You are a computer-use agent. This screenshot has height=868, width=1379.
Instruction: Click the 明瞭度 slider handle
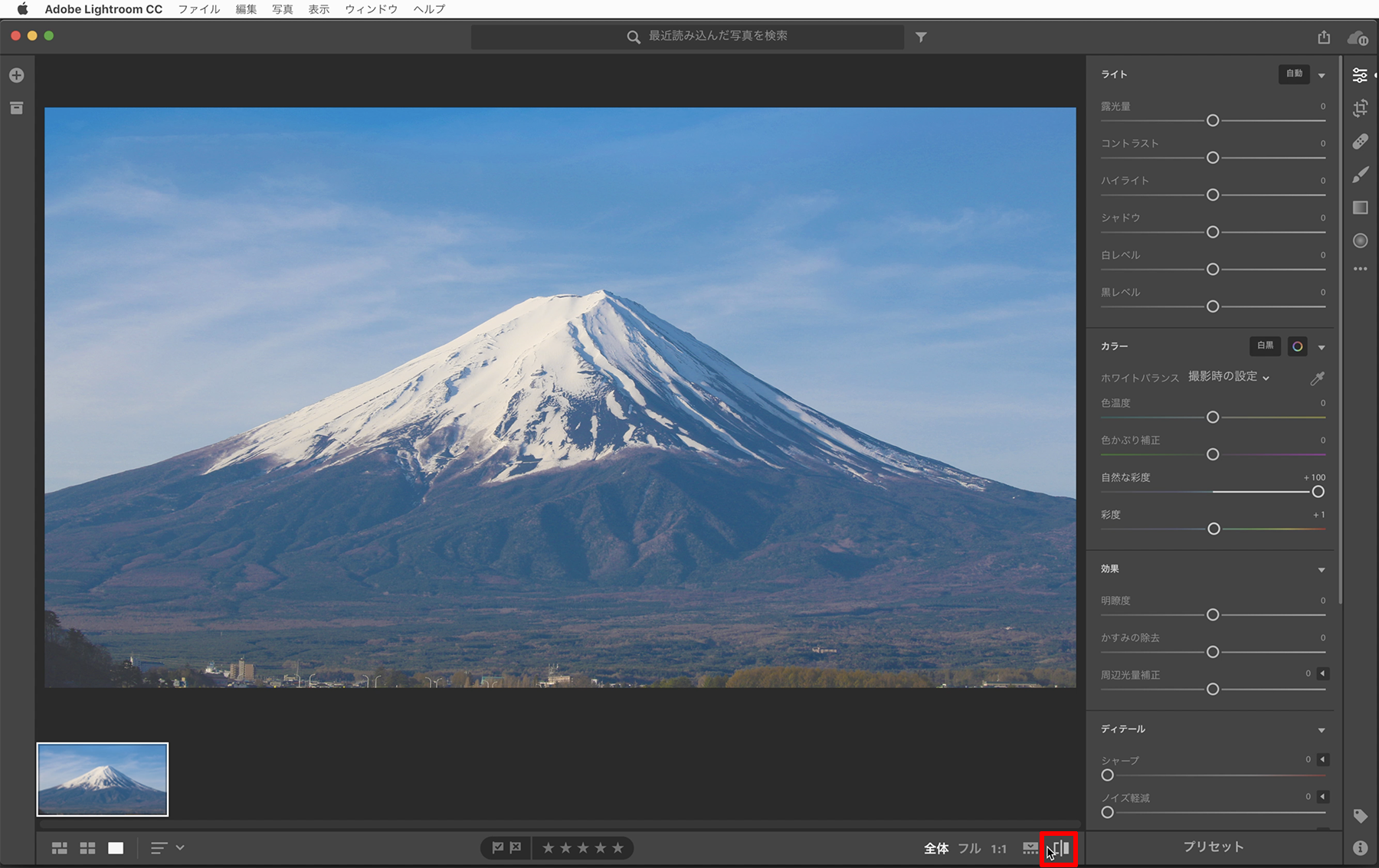[x=1213, y=614]
